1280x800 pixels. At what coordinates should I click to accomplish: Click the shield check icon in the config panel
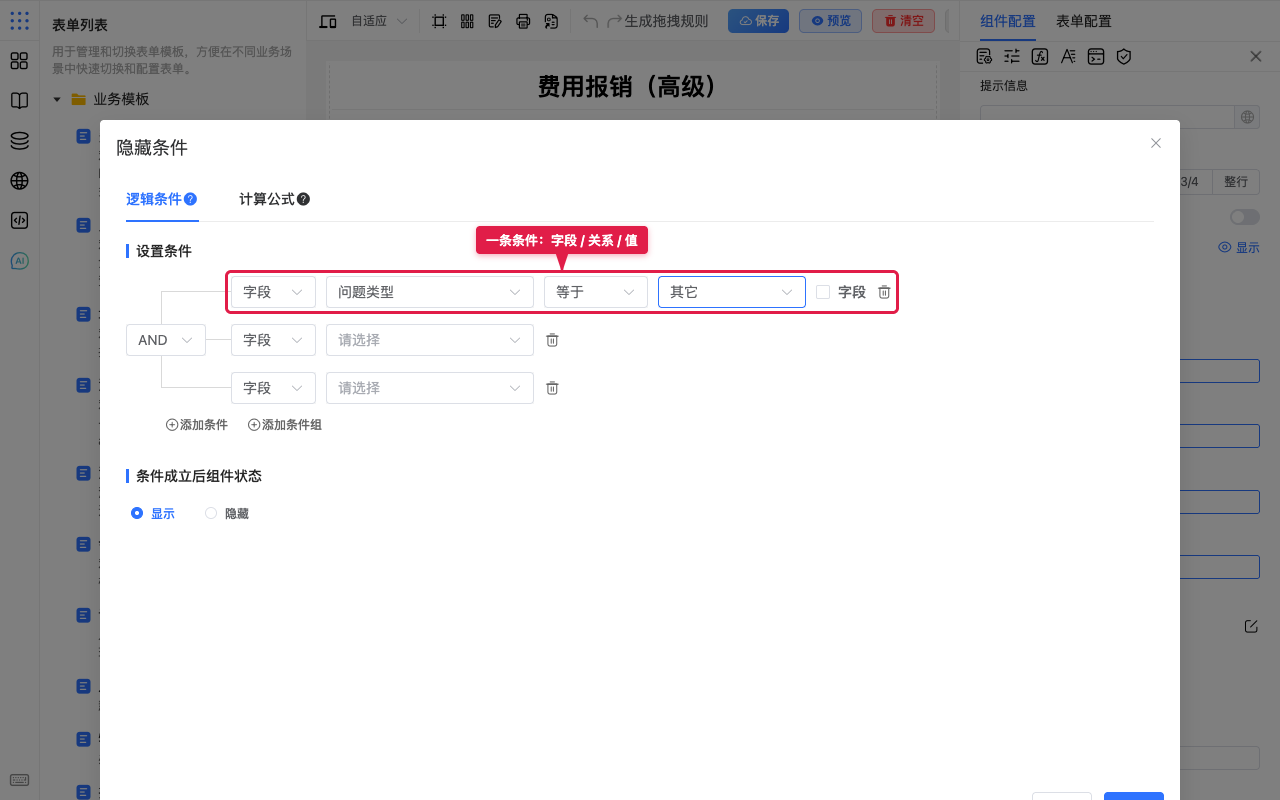[x=1124, y=57]
